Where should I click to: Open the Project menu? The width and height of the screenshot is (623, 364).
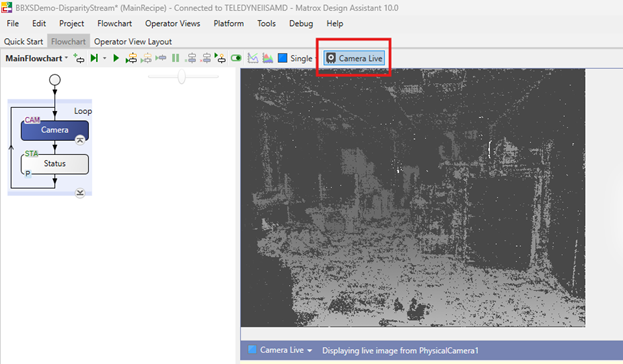pos(72,23)
